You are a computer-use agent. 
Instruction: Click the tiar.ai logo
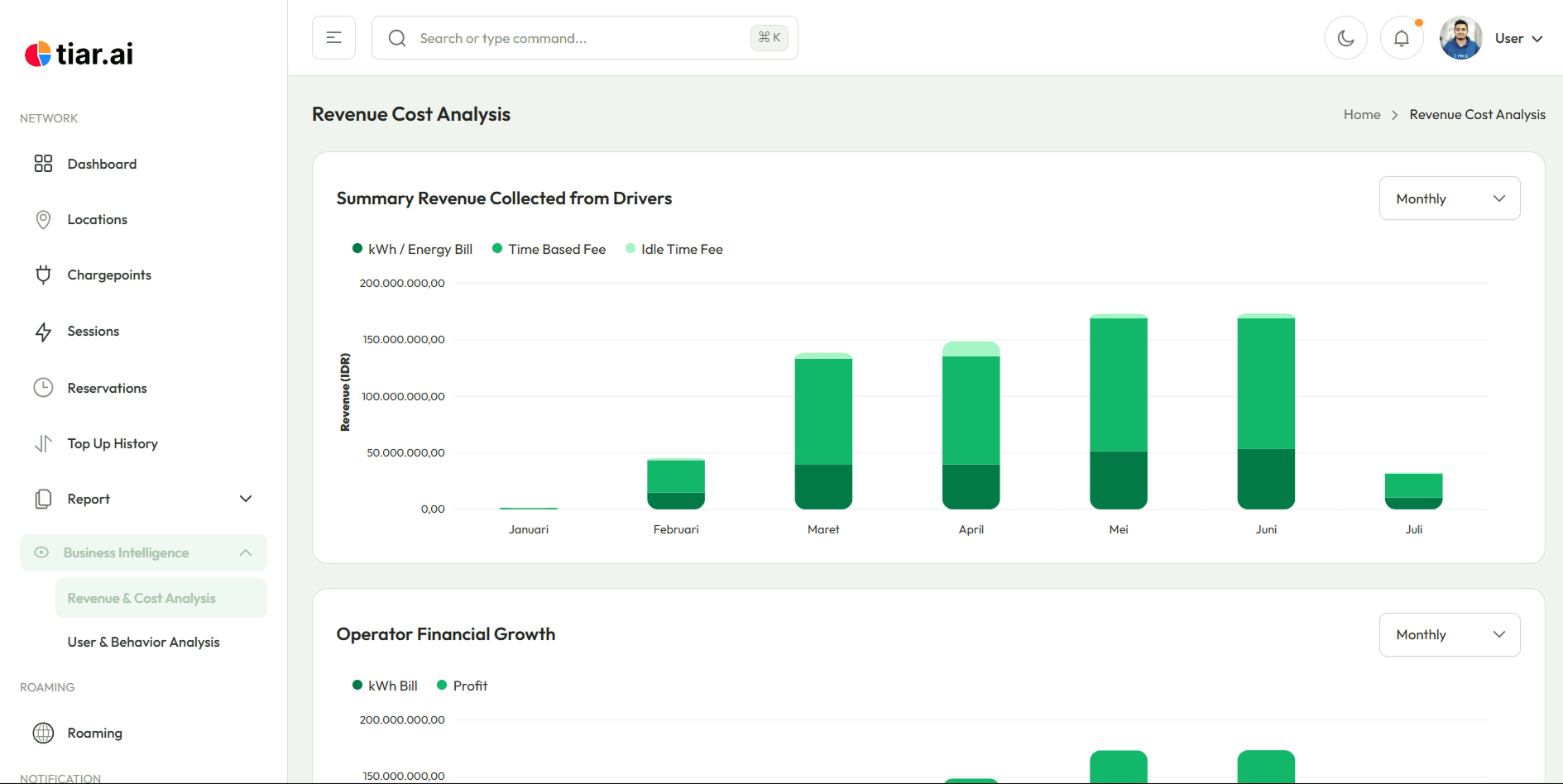tap(79, 54)
